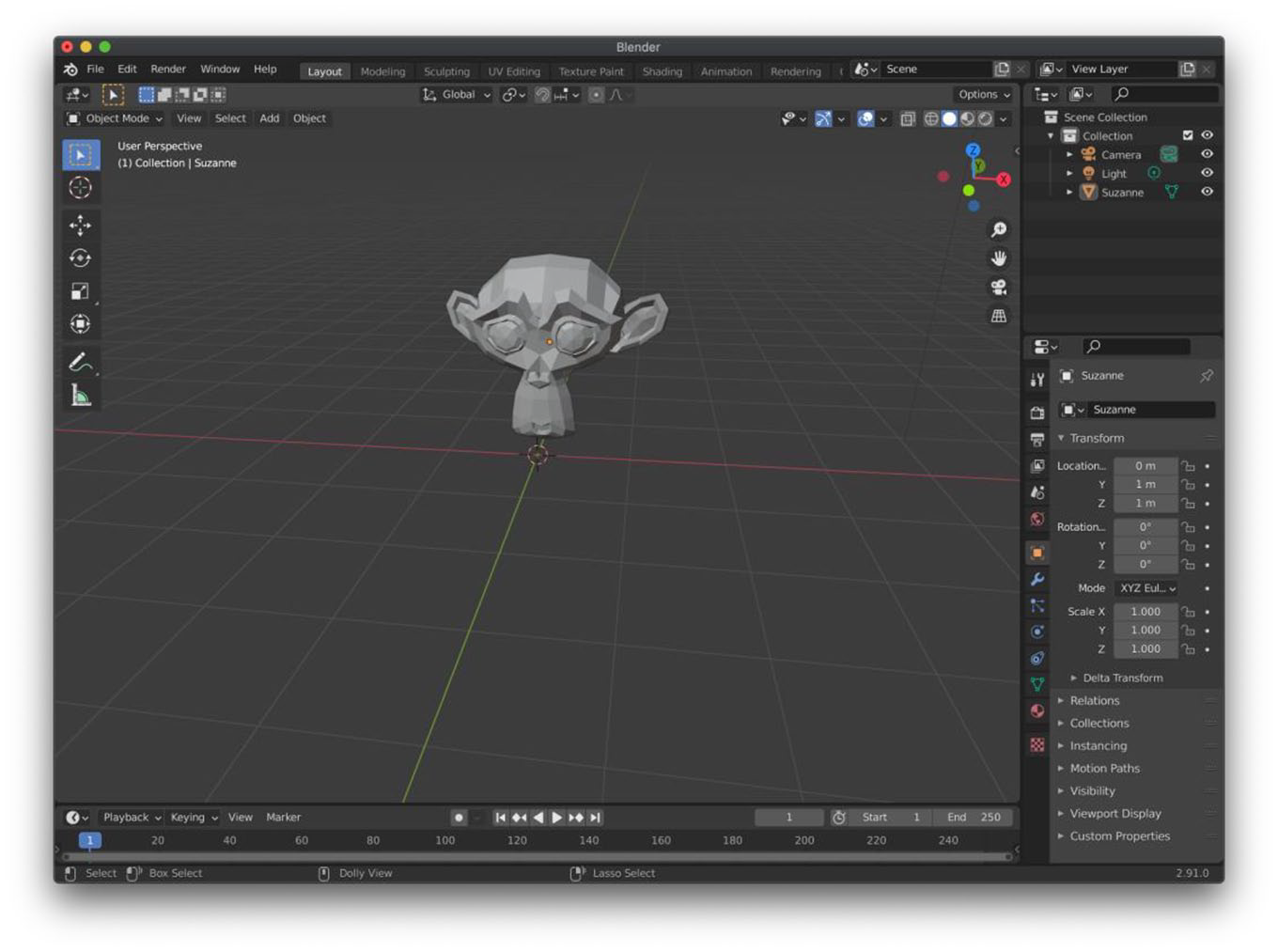
Task: Click the Play animation button
Action: (556, 818)
